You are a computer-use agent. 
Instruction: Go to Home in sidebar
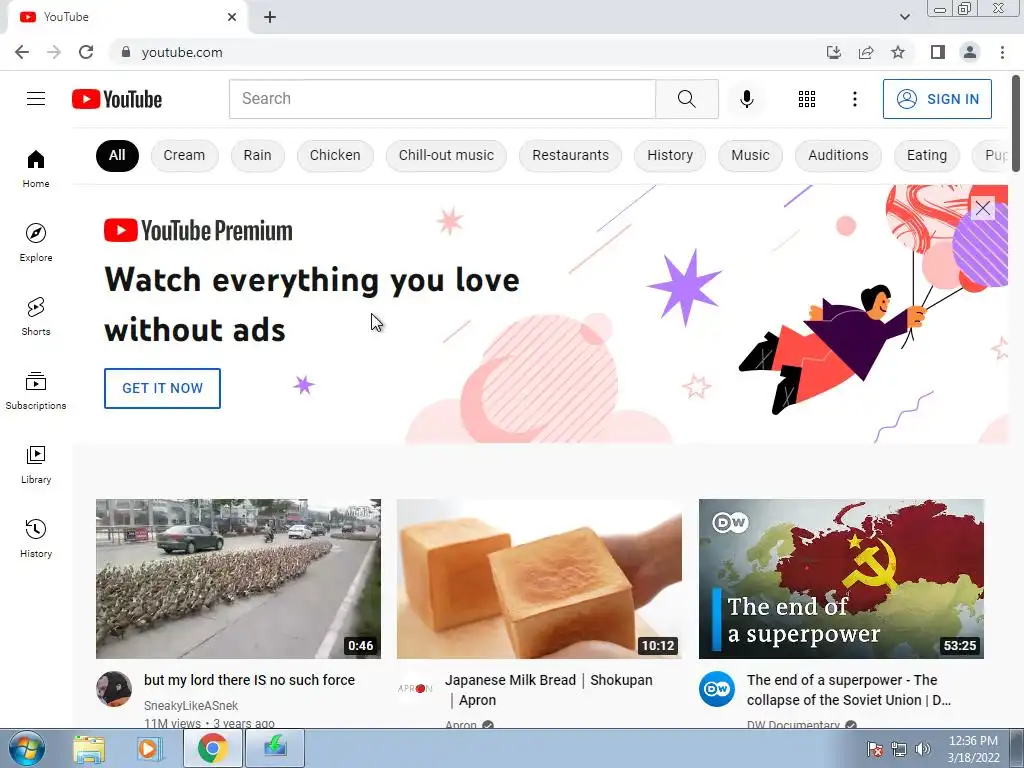36,168
